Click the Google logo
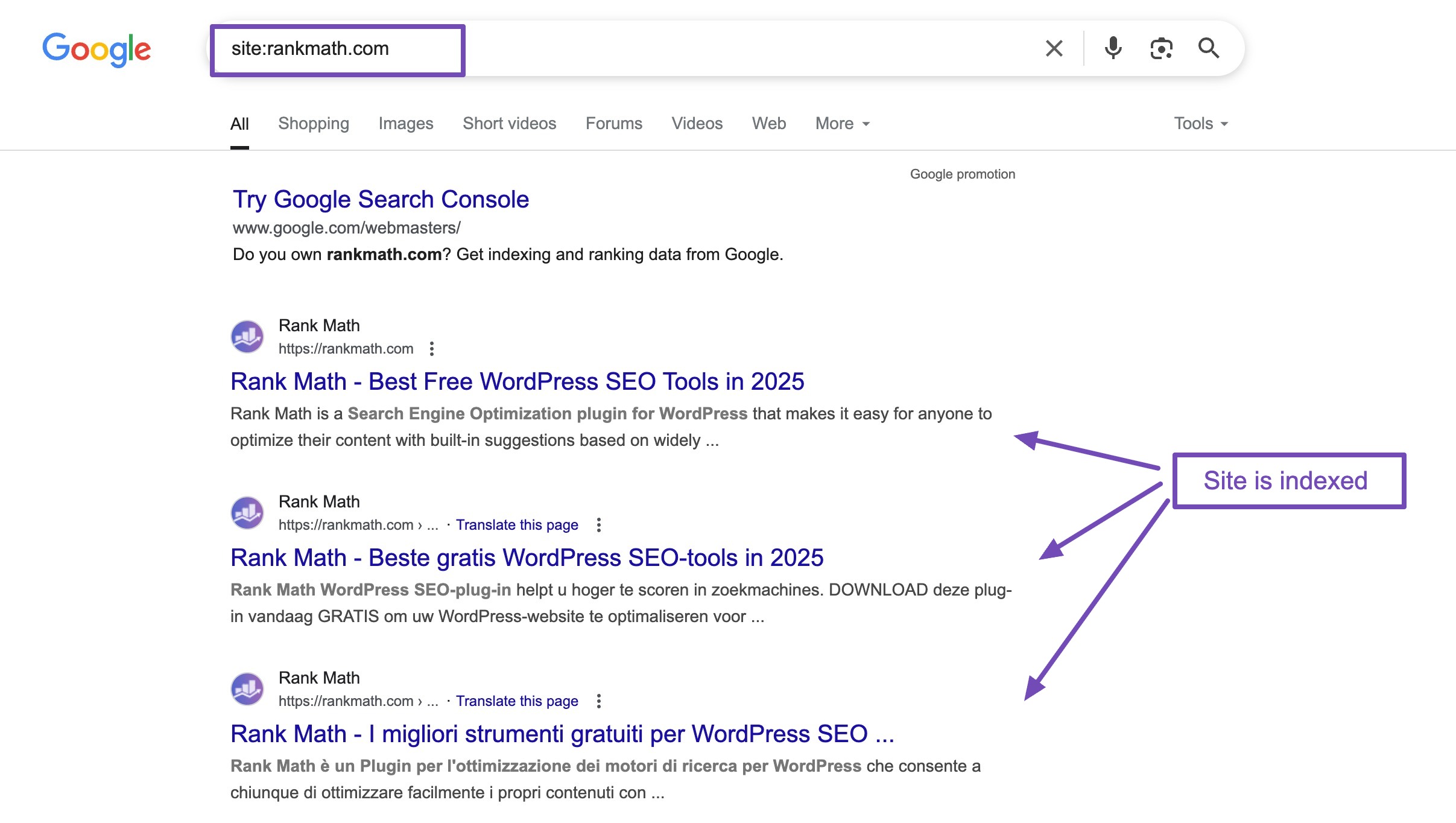 pyautogui.click(x=97, y=49)
